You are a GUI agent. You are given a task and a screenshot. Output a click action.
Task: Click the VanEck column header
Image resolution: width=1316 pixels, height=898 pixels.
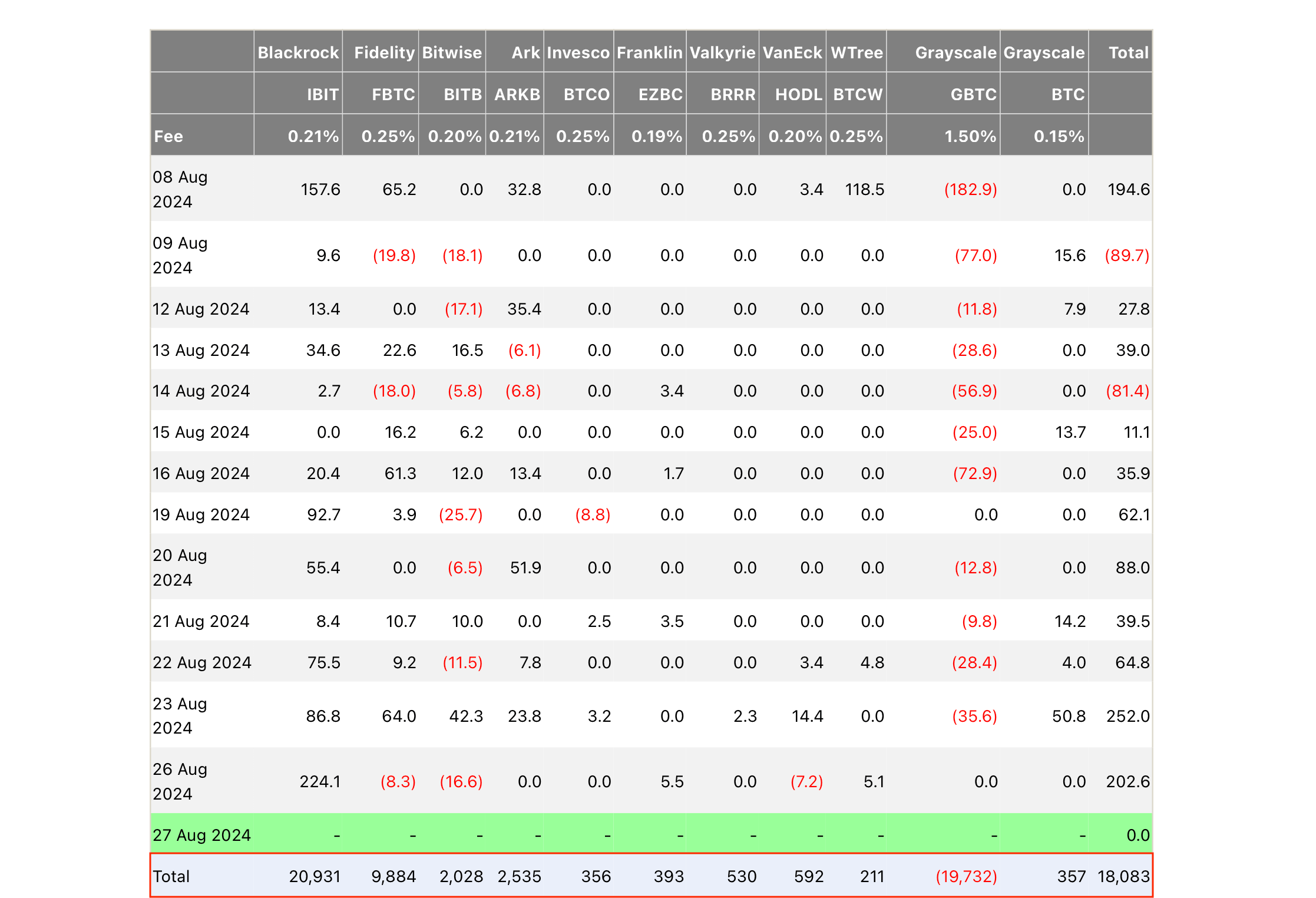pos(792,52)
